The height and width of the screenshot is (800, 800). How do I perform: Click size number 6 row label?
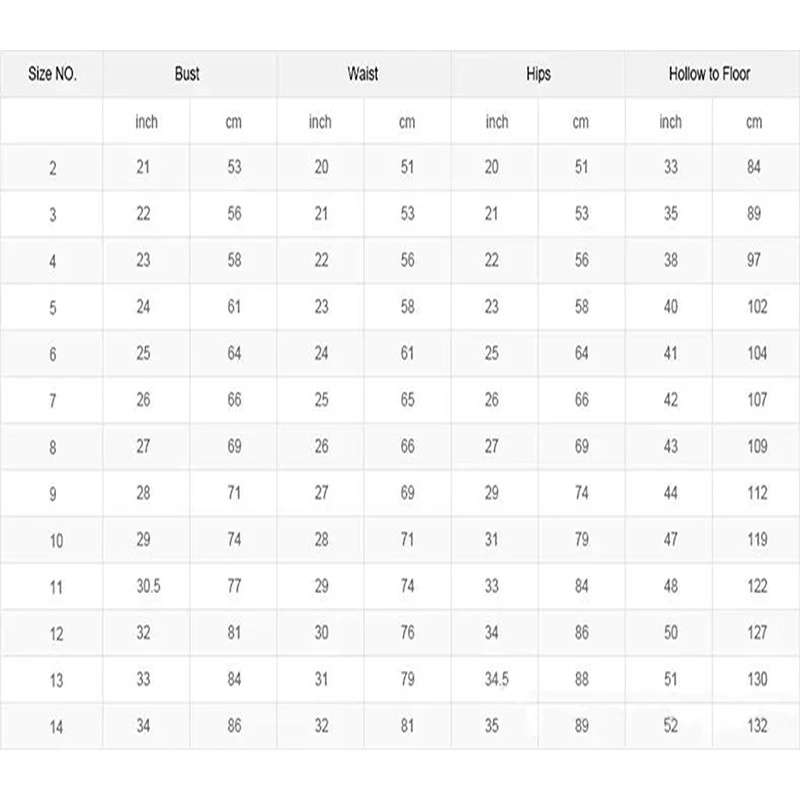pos(53,354)
